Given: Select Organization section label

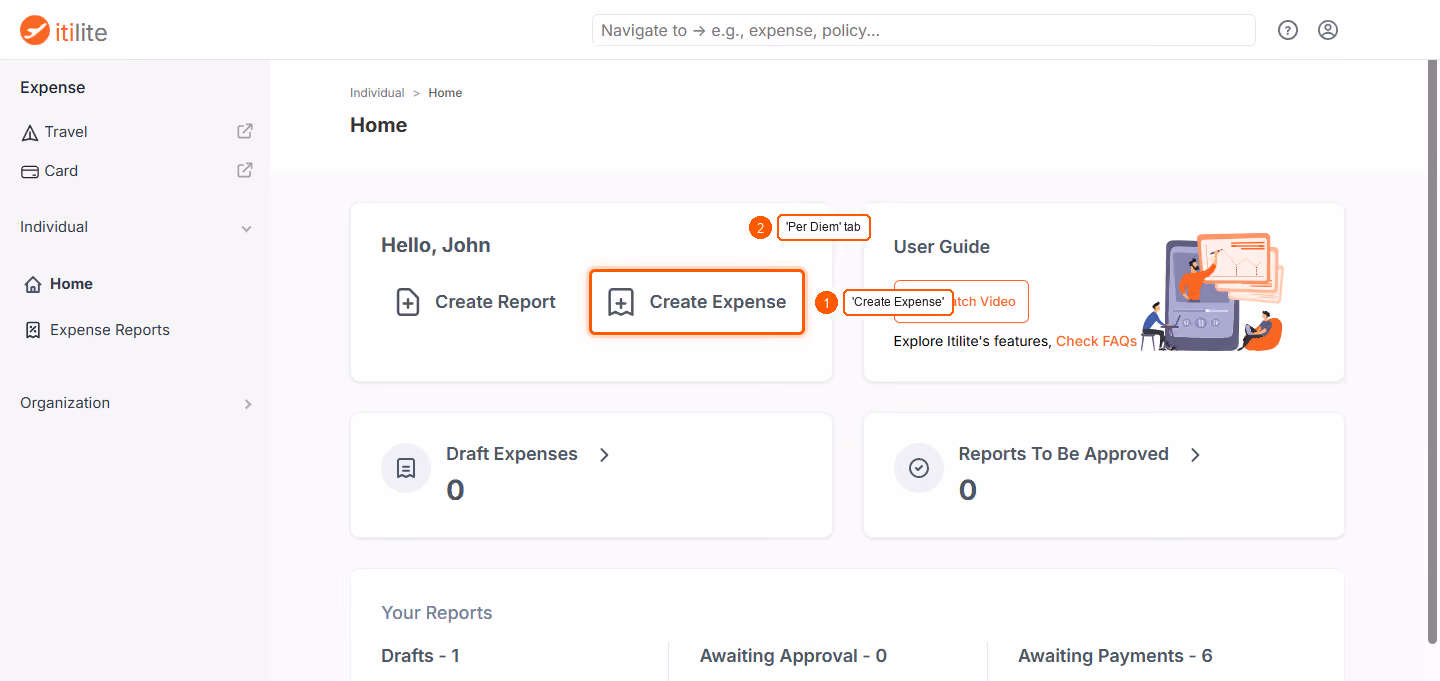Looking at the screenshot, I should (65, 403).
